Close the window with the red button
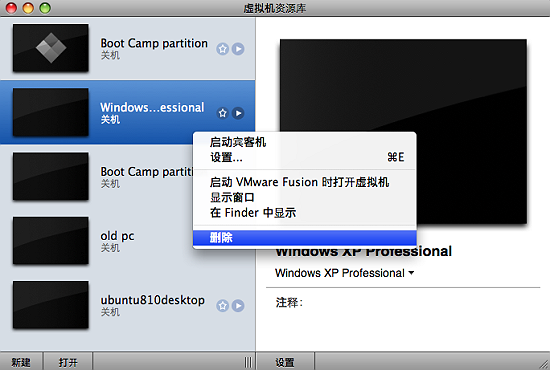 [11, 8]
